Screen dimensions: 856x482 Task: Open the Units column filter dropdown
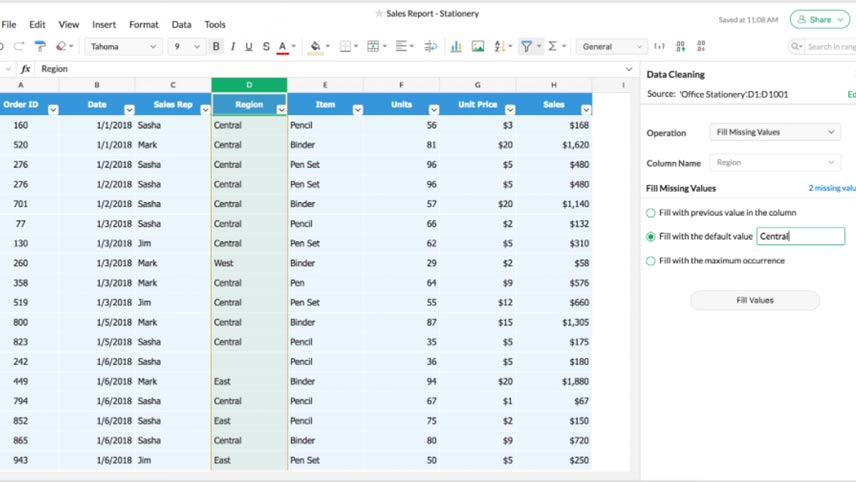434,110
